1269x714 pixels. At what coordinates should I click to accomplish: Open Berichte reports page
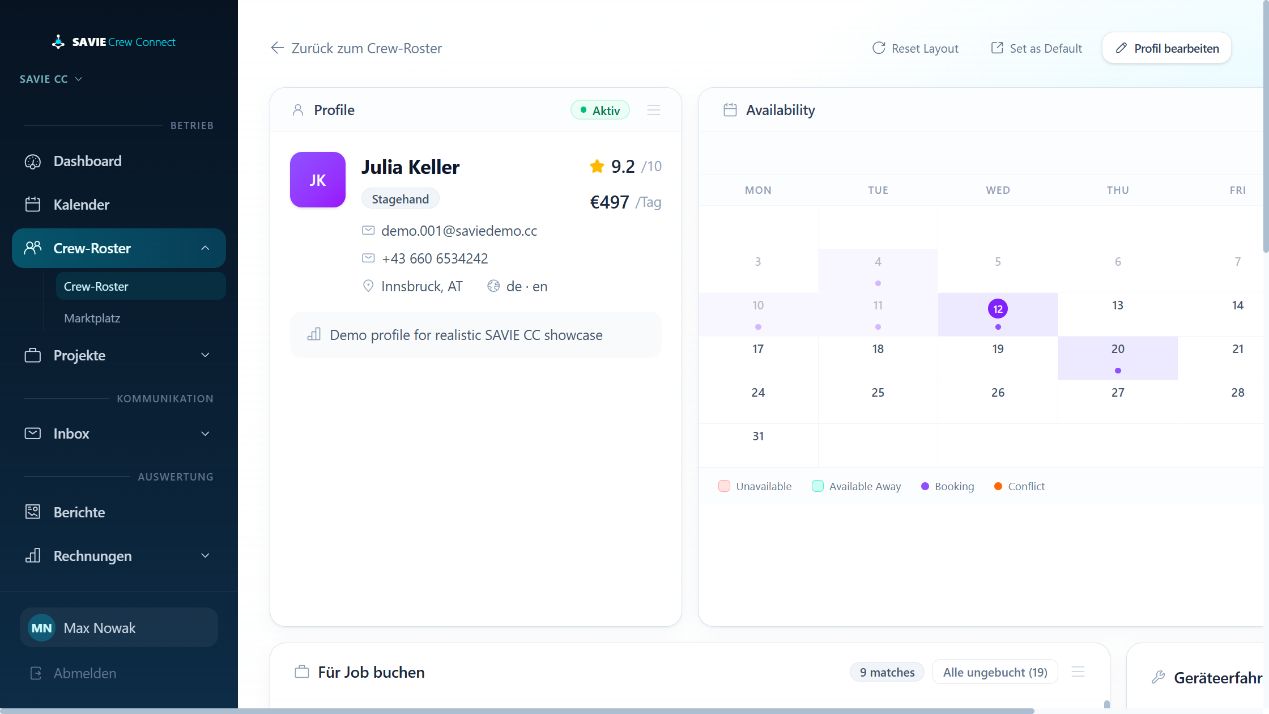(x=119, y=512)
